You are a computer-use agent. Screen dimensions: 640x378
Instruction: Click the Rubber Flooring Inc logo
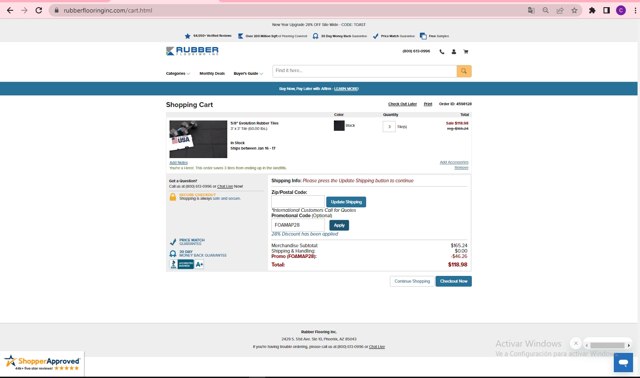pos(192,51)
